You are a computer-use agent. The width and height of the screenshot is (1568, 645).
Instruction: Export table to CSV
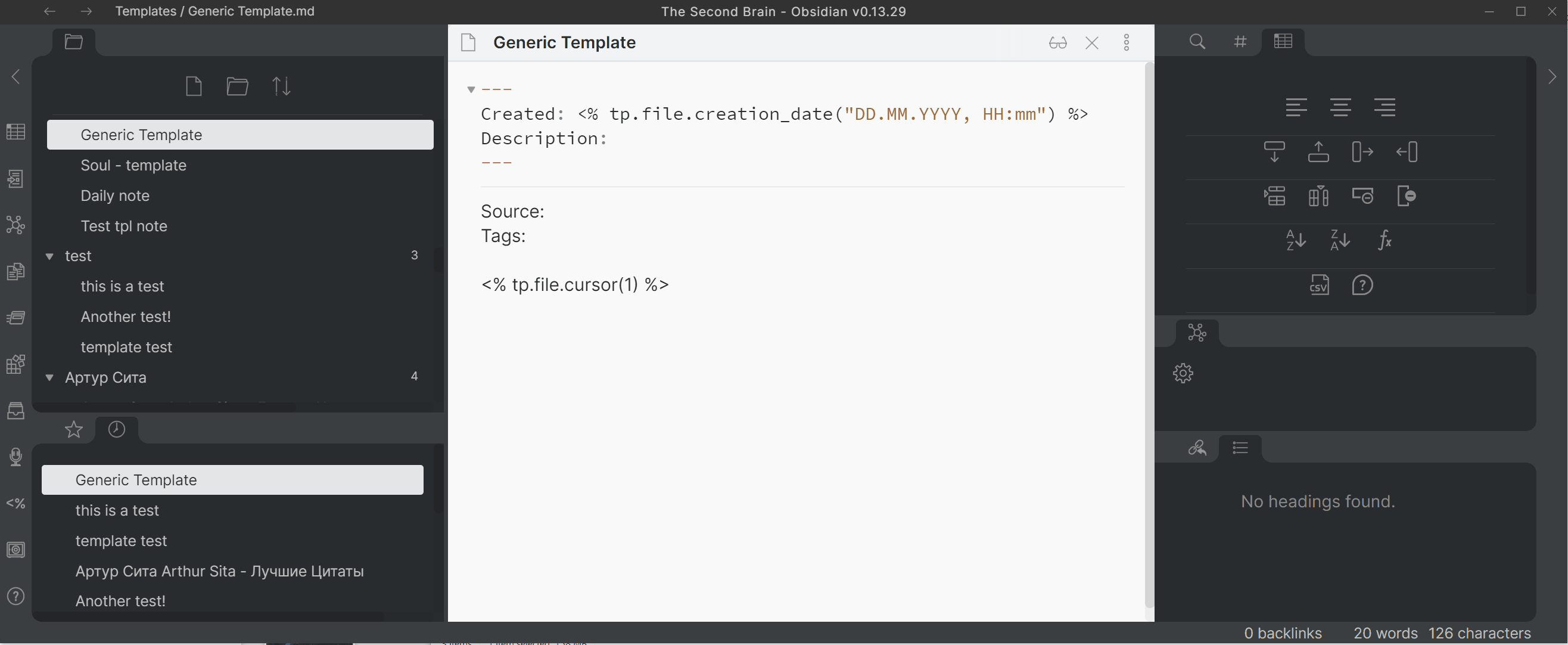pos(1319,284)
